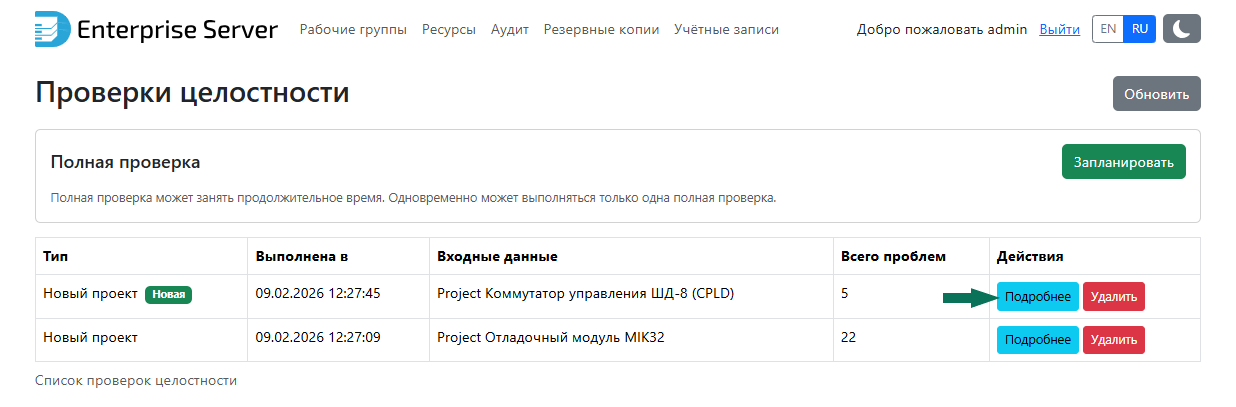Open the Аудит menu item
Image resolution: width=1236 pixels, height=407 pixels.
510,30
